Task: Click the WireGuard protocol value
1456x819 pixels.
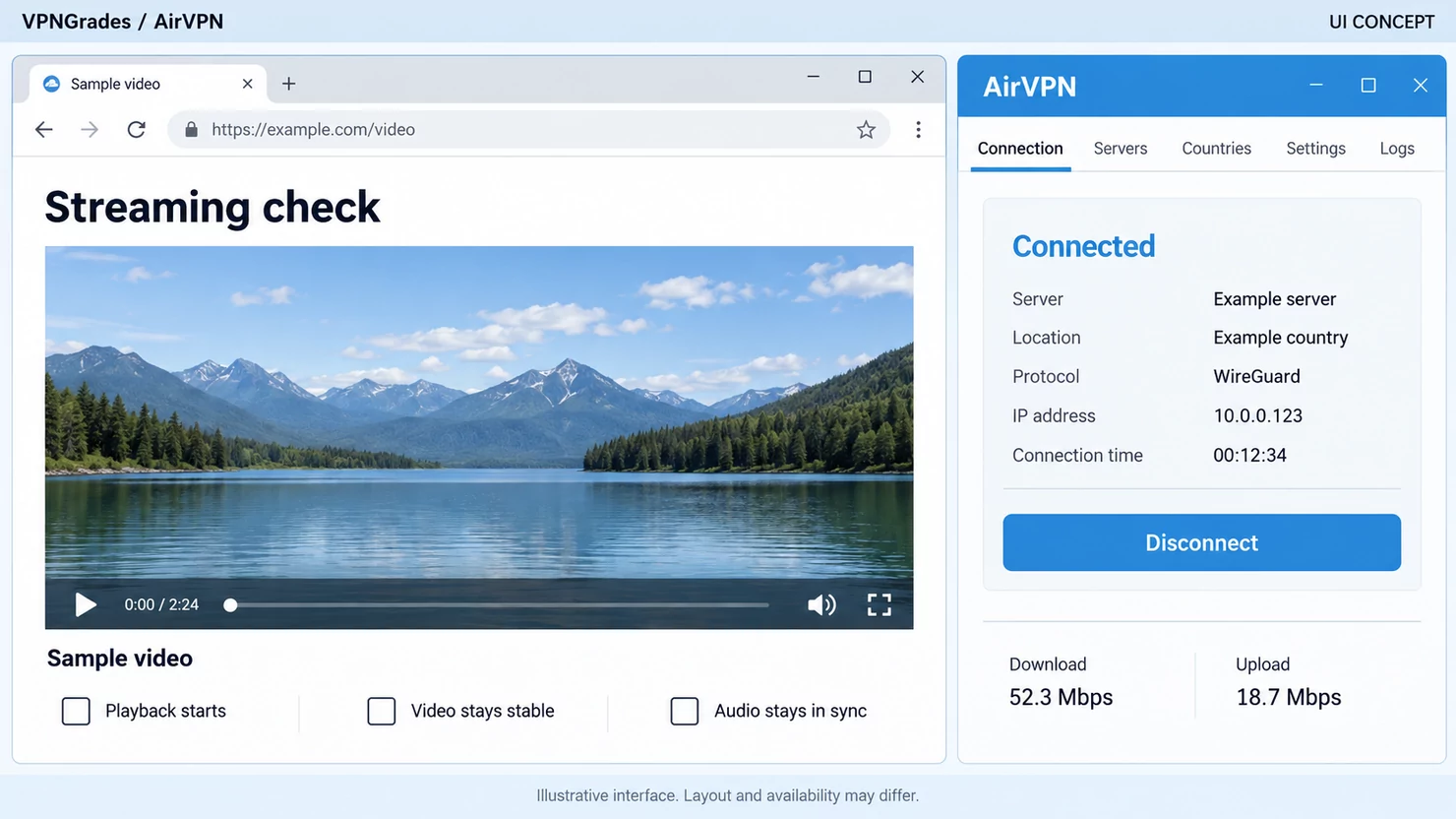Action: [1257, 376]
